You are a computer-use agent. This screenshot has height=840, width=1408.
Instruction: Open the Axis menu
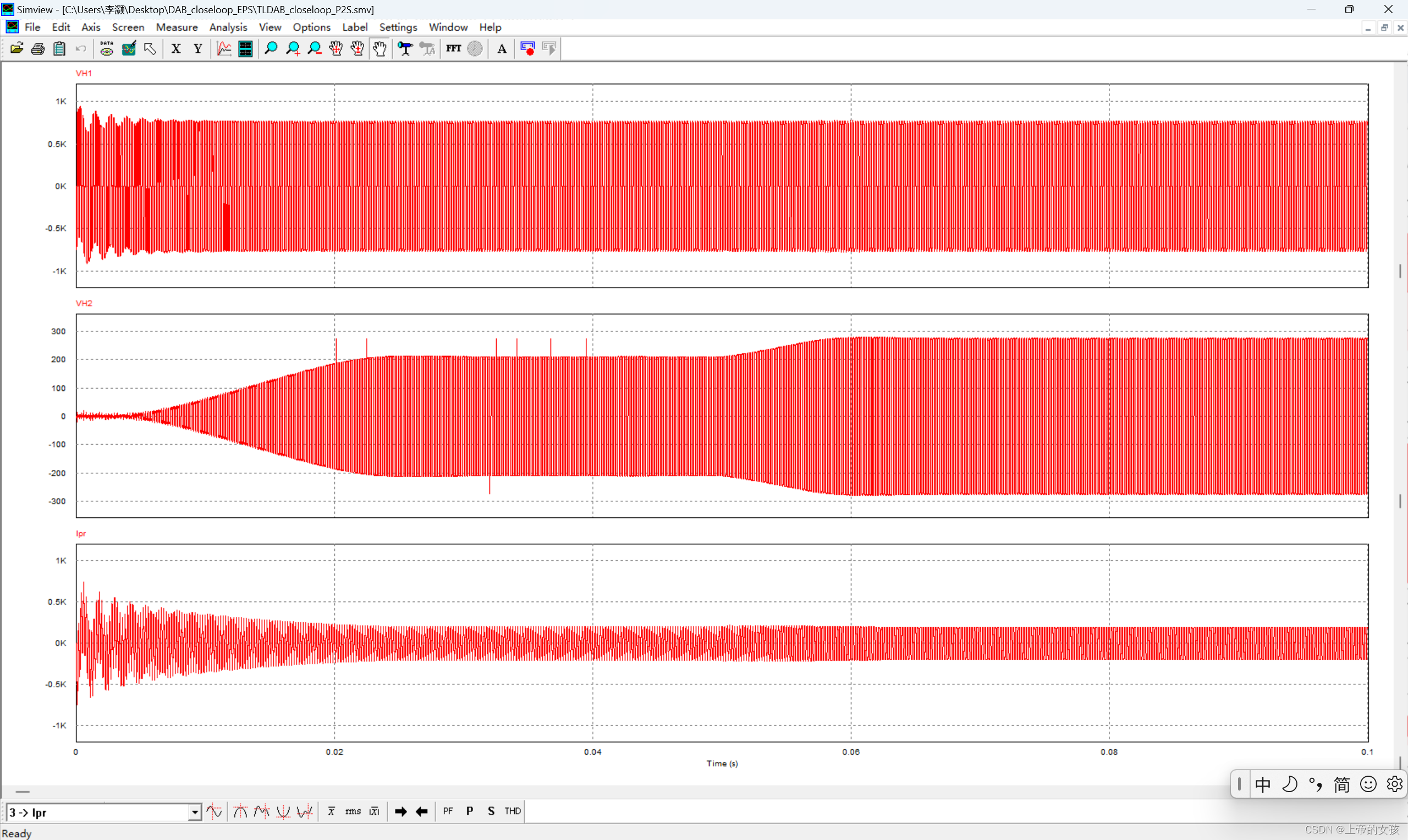[91, 27]
